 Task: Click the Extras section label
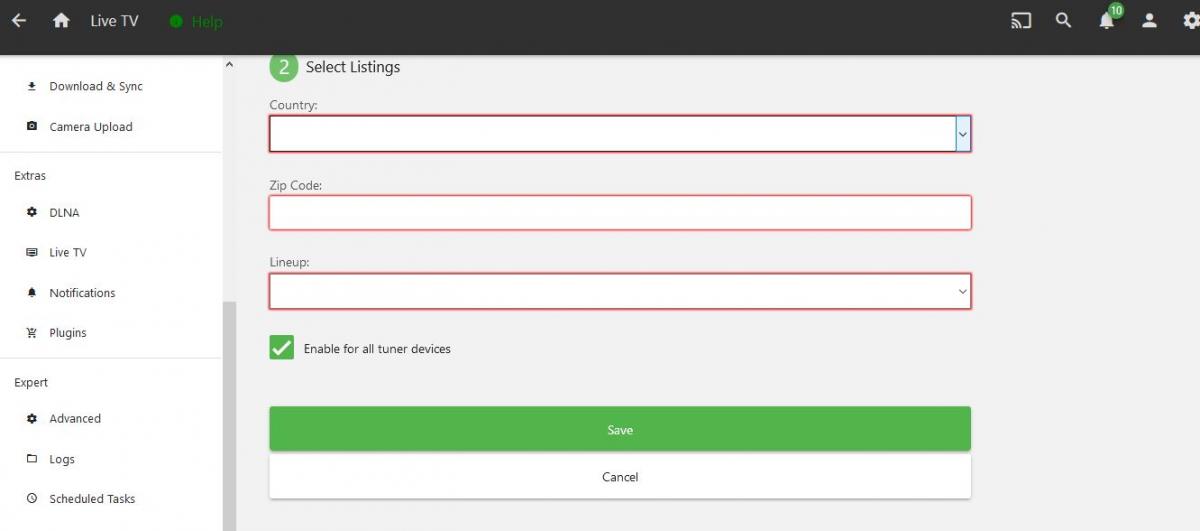pos(30,176)
